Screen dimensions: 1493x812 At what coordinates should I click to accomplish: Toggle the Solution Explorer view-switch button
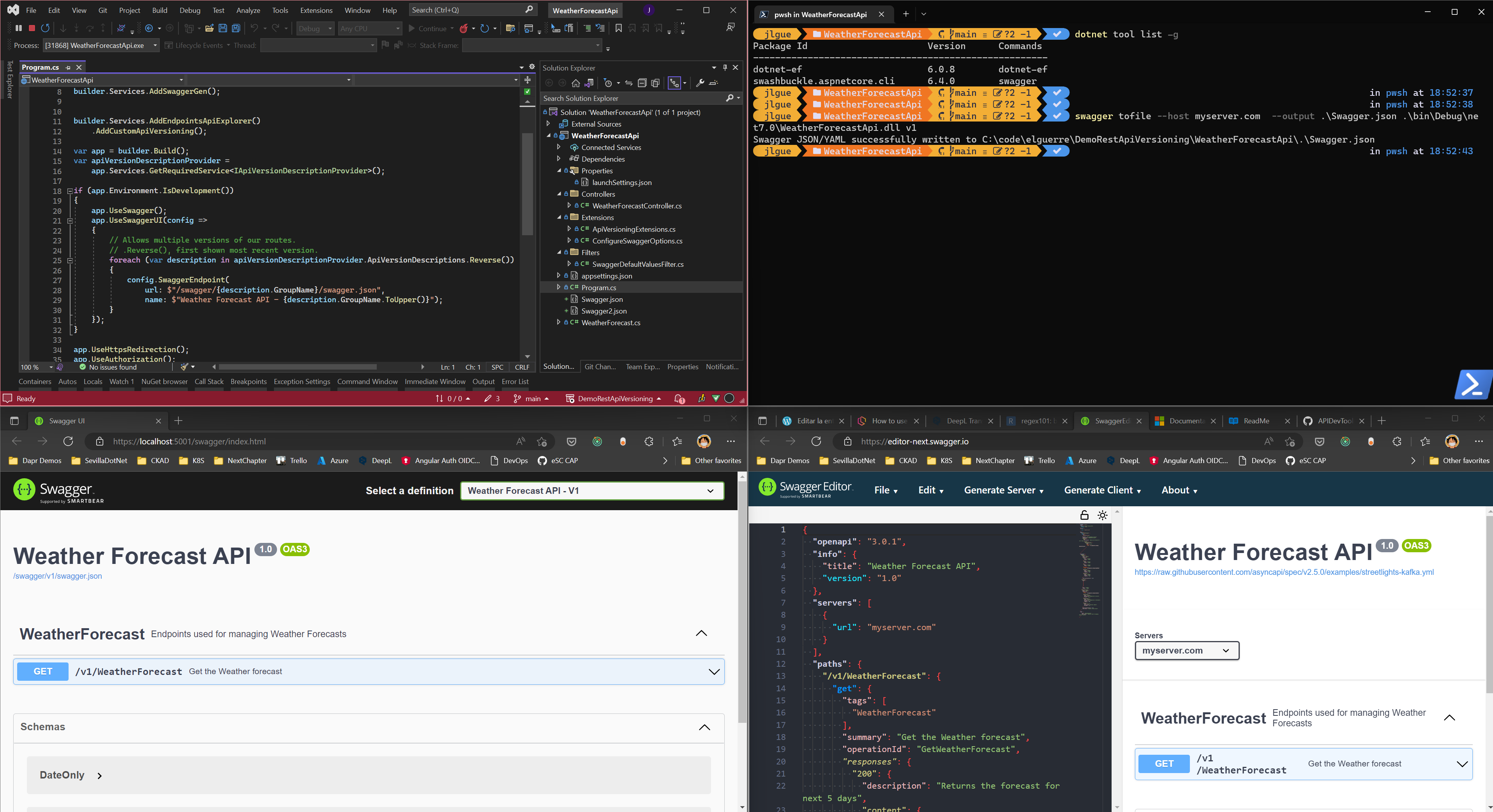pos(674,83)
